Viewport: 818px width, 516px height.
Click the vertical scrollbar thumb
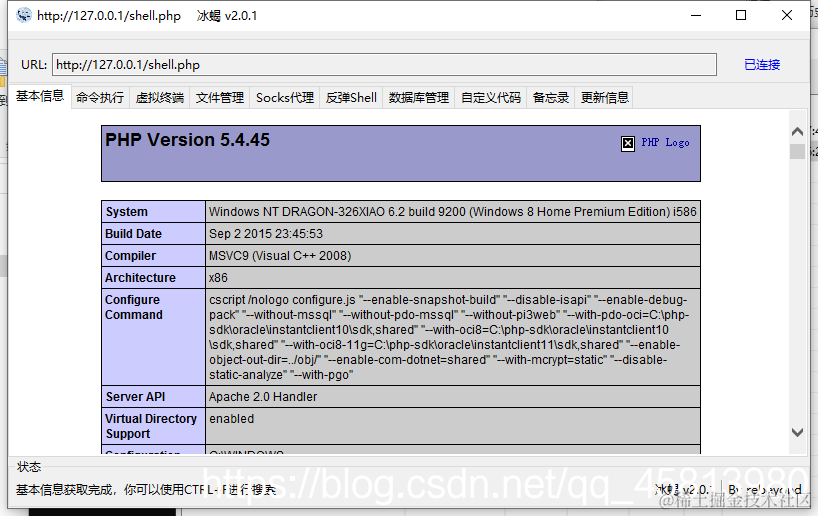coord(797,151)
